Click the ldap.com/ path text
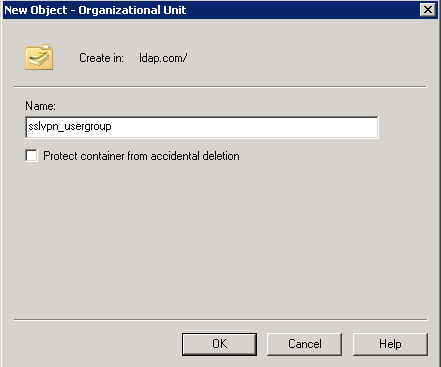Image resolution: width=441 pixels, height=367 pixels. [163, 58]
